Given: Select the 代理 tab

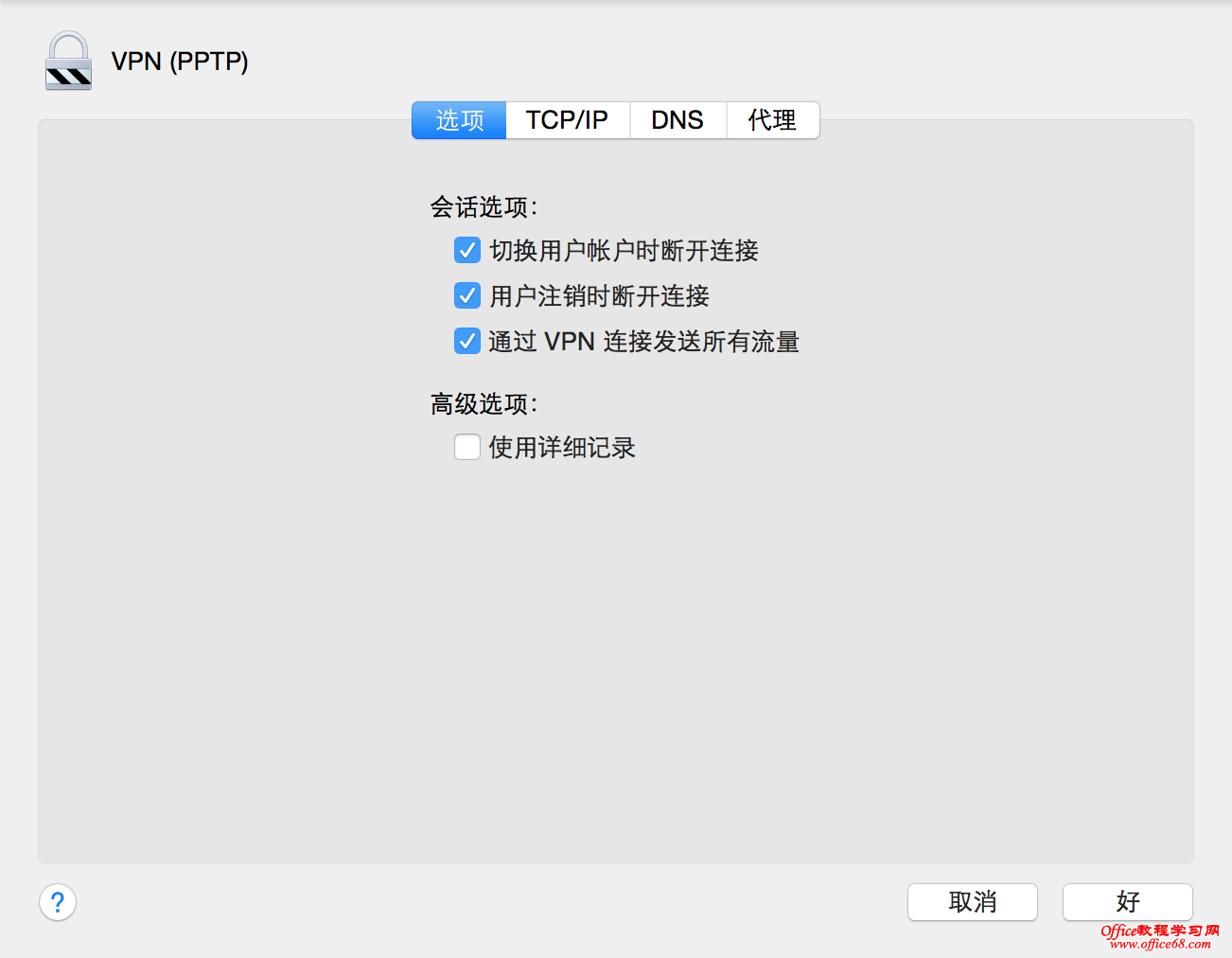Looking at the screenshot, I should pos(772,120).
